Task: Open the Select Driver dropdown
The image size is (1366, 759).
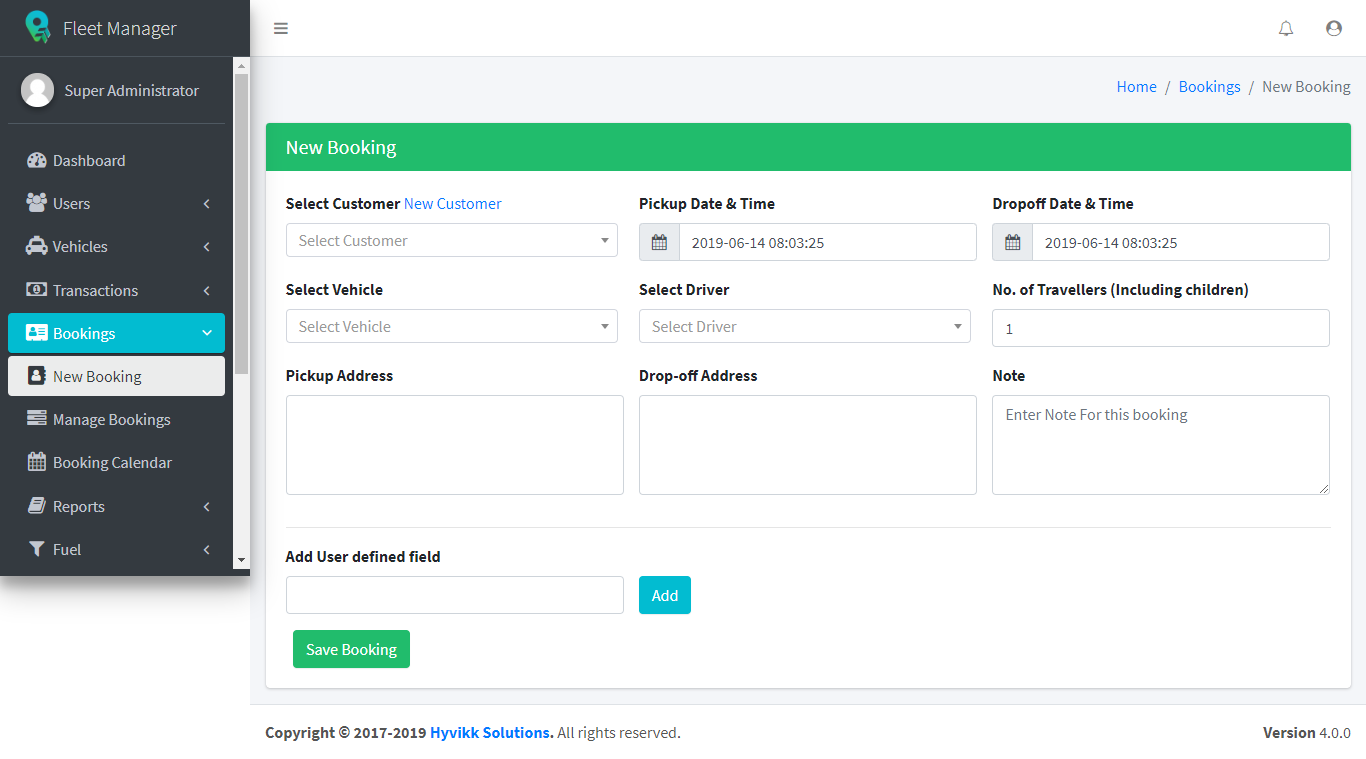Action: tap(805, 326)
